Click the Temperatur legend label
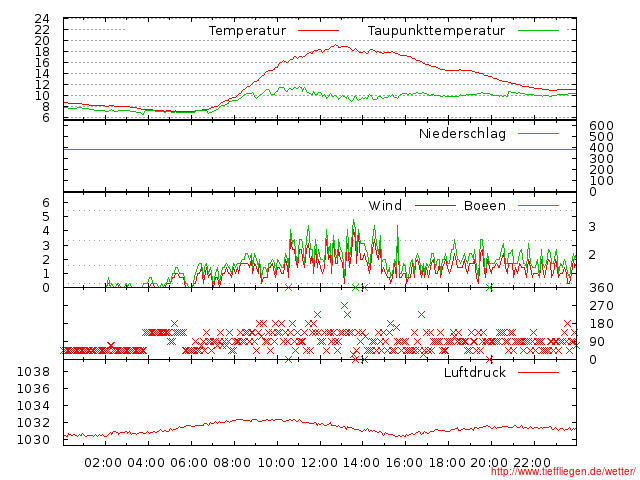 [247, 31]
